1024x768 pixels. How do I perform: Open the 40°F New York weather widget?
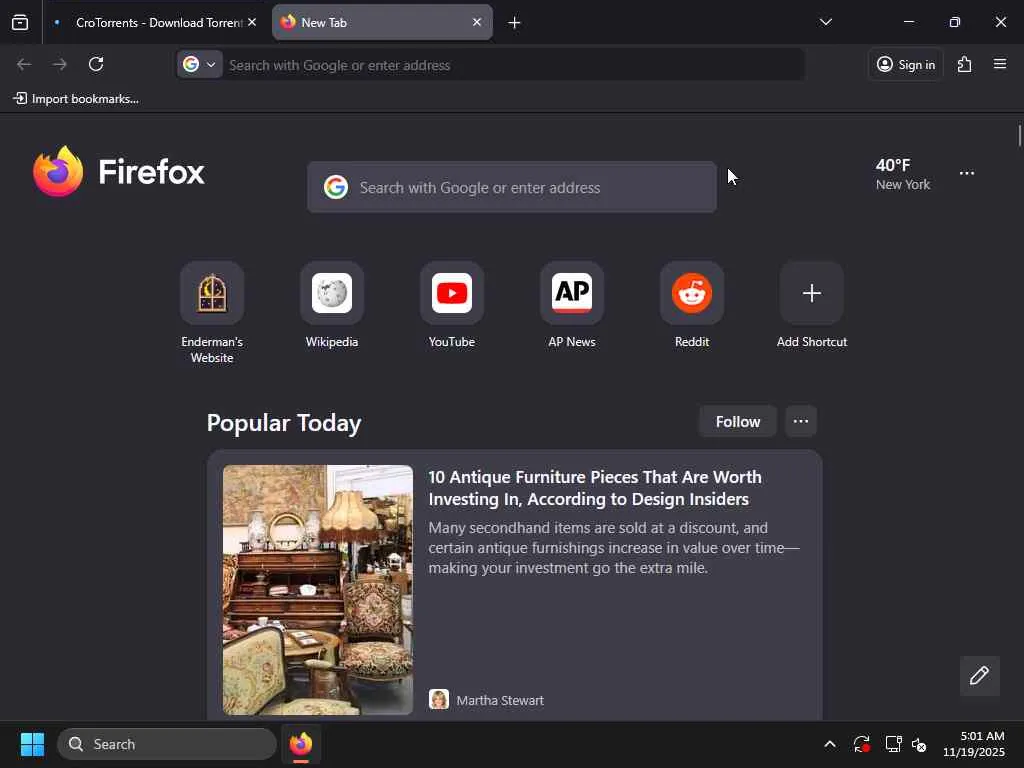point(903,174)
